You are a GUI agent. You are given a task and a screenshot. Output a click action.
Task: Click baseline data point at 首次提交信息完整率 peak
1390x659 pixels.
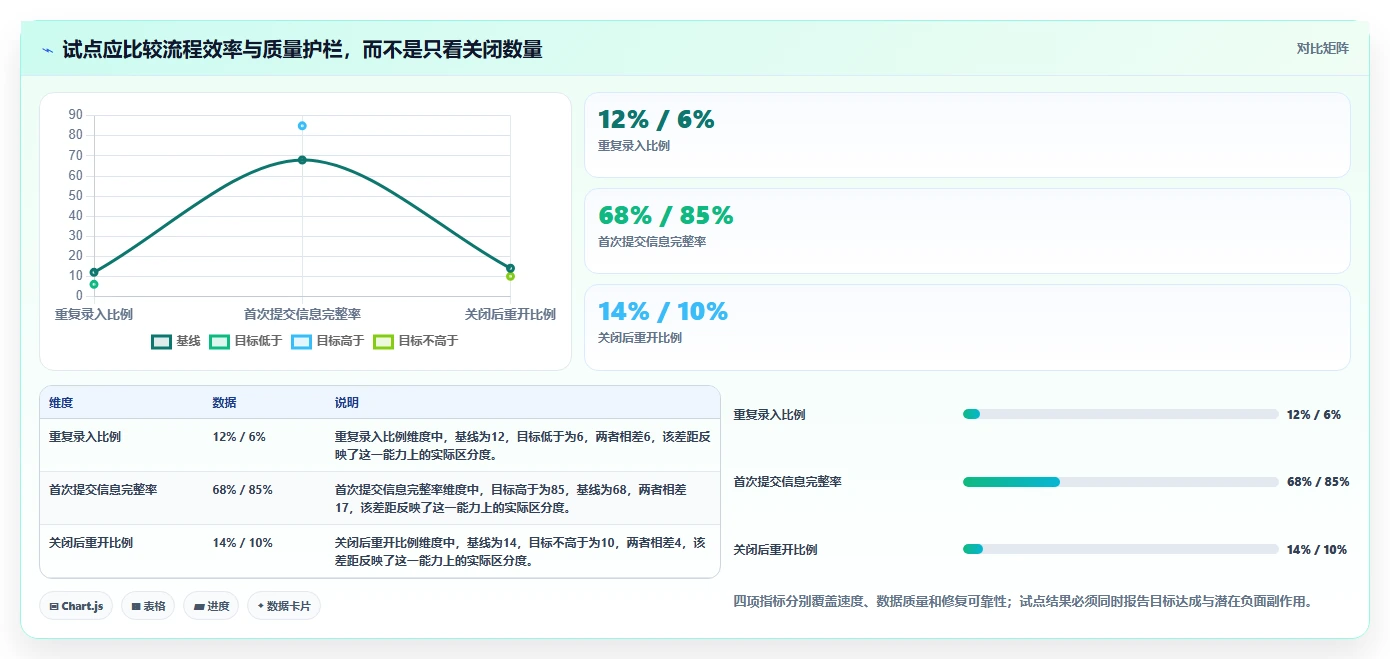click(x=302, y=160)
